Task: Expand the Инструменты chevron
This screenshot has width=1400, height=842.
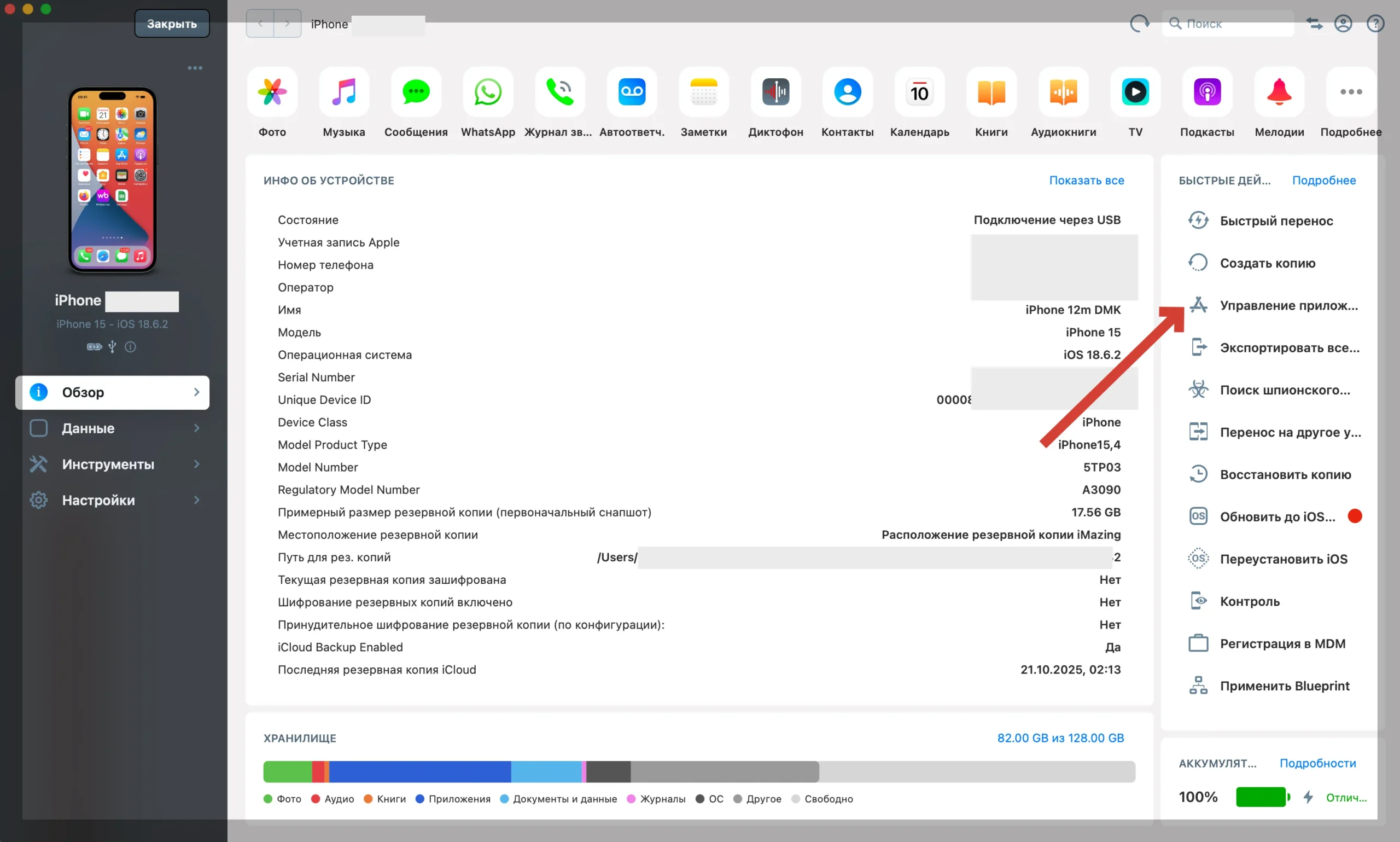Action: click(197, 464)
